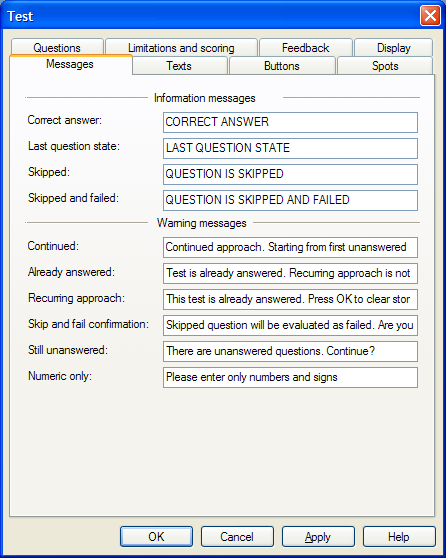The width and height of the screenshot is (446, 558).
Task: Select the Feedback tab
Action: (x=305, y=48)
